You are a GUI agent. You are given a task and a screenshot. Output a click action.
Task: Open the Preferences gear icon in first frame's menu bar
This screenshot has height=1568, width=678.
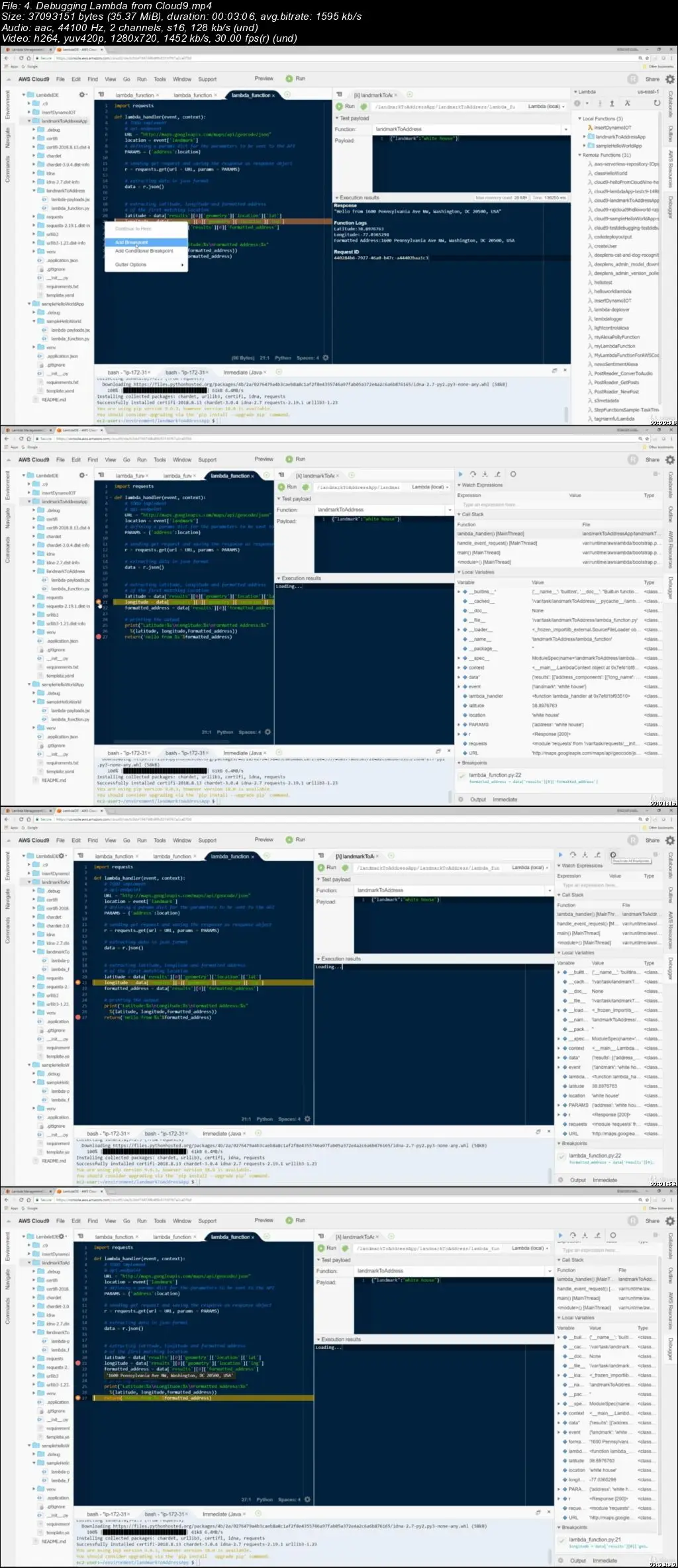click(x=670, y=79)
